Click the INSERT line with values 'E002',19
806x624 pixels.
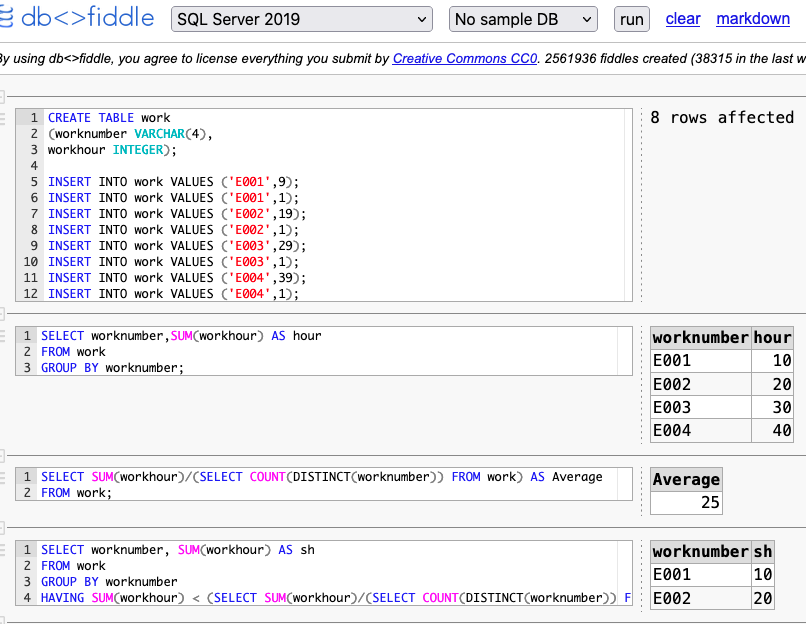[177, 214]
